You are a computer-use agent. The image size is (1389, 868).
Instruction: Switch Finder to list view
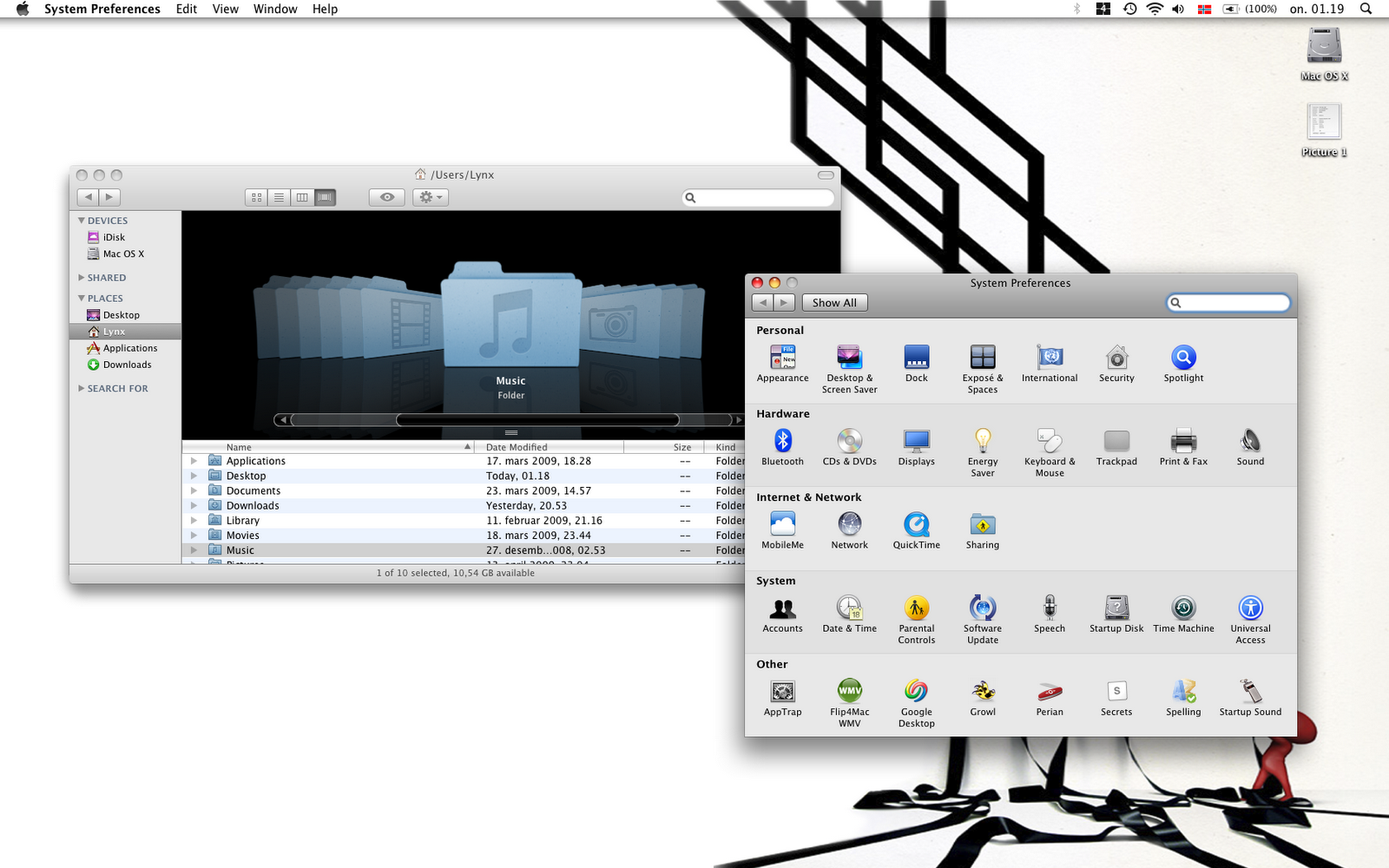pos(279,198)
